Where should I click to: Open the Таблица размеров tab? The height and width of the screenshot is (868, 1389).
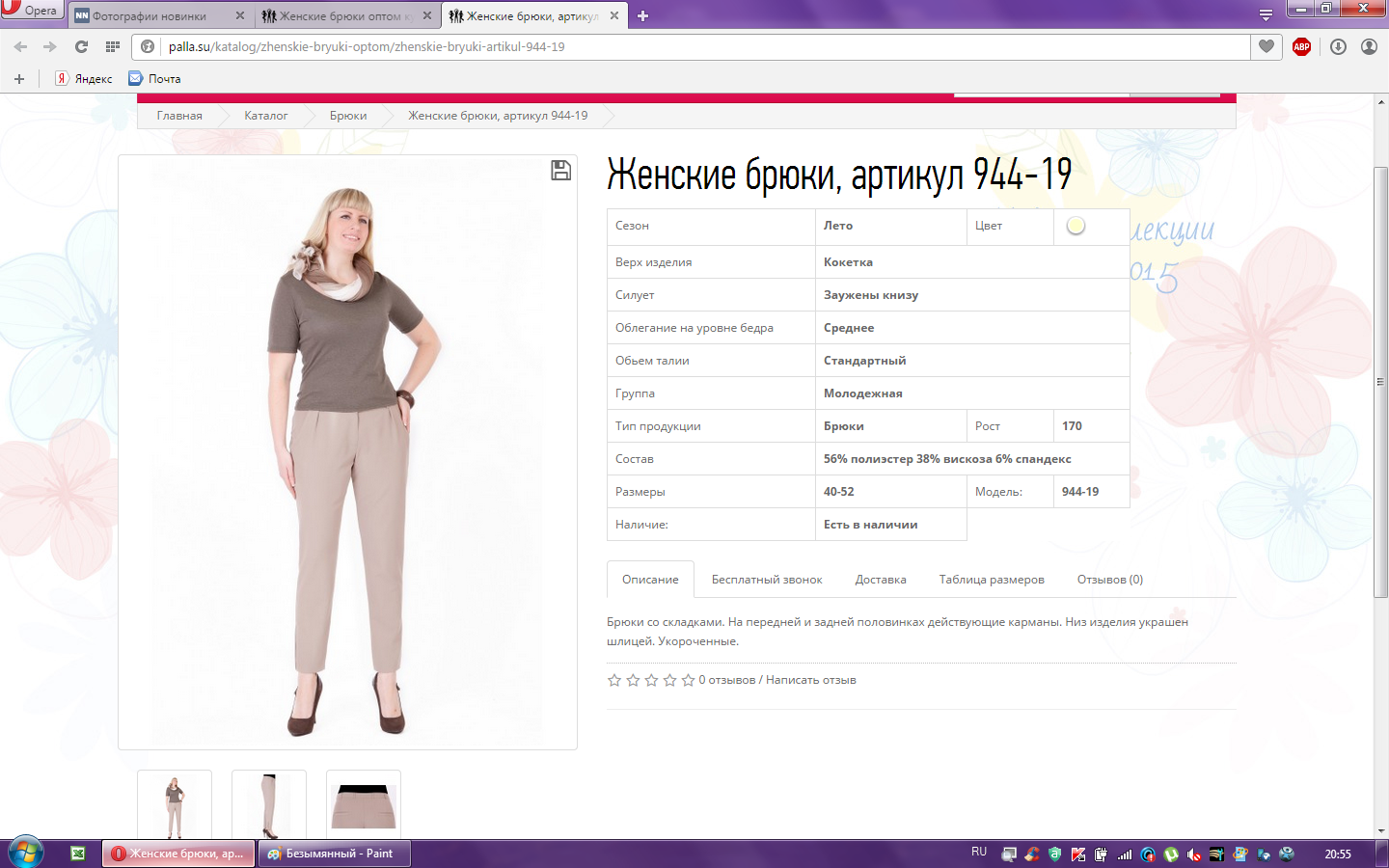pyautogui.click(x=991, y=580)
